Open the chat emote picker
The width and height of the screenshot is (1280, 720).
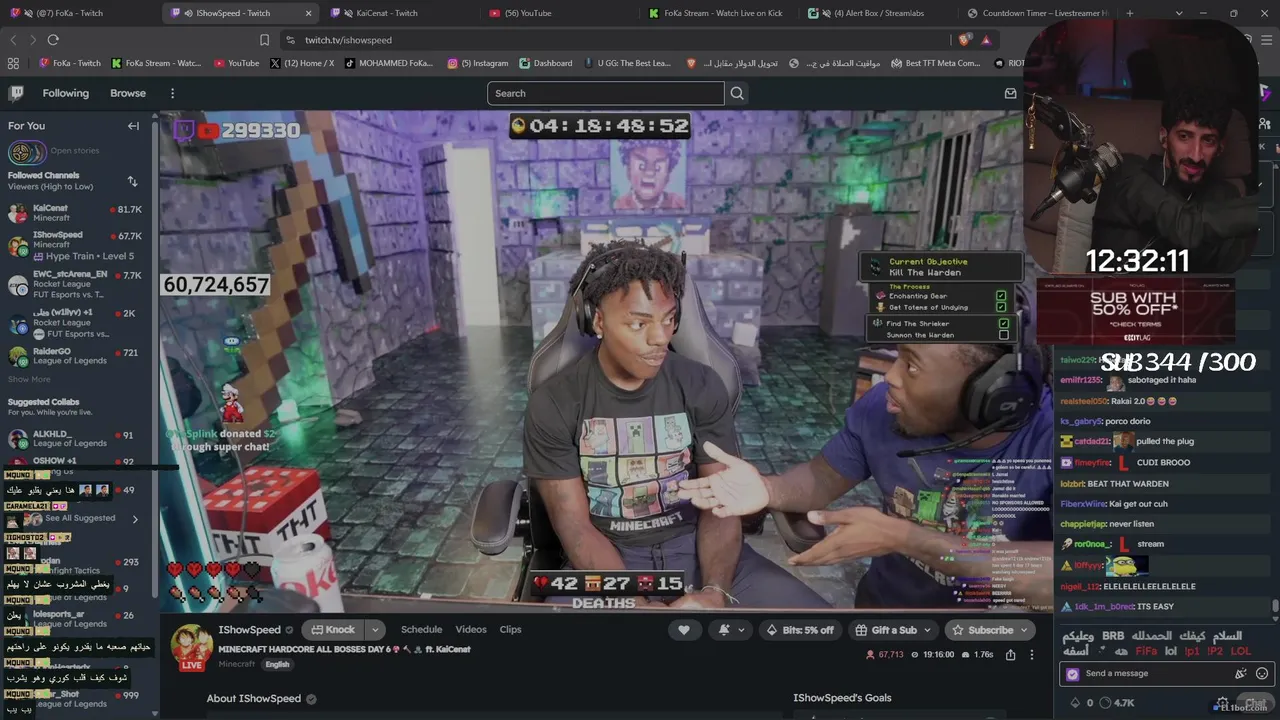coord(1262,674)
